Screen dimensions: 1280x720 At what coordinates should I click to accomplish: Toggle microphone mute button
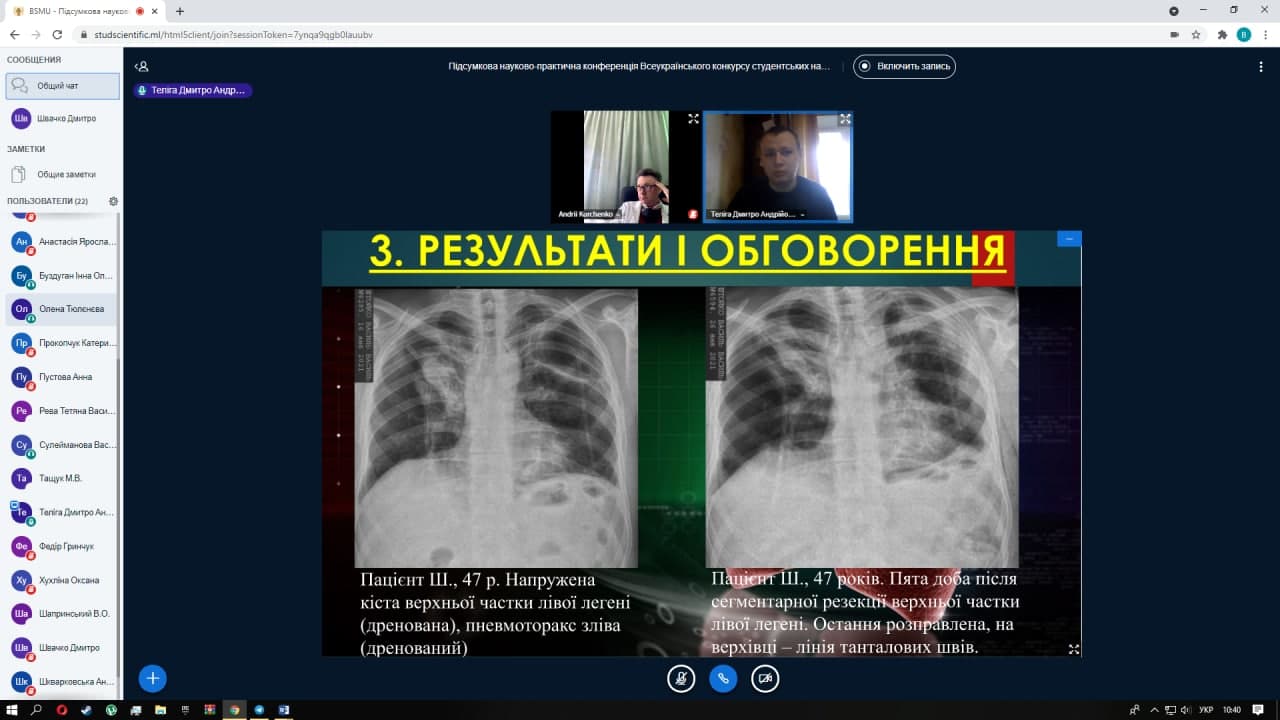[x=681, y=678]
